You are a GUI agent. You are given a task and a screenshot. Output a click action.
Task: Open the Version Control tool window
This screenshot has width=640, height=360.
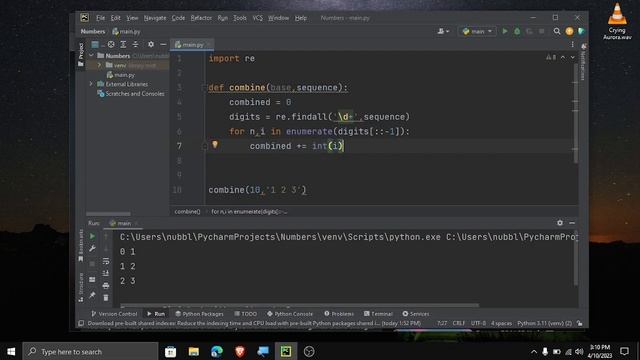[114, 314]
